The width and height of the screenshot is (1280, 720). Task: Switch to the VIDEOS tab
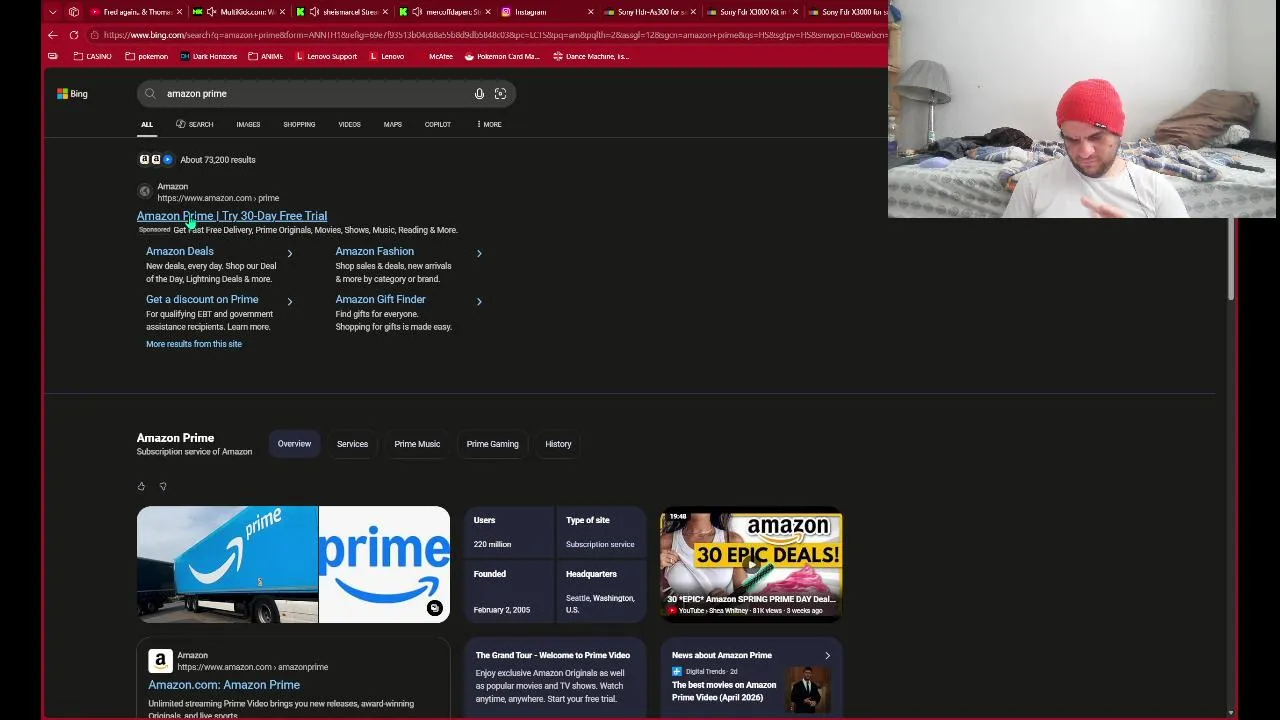[349, 124]
